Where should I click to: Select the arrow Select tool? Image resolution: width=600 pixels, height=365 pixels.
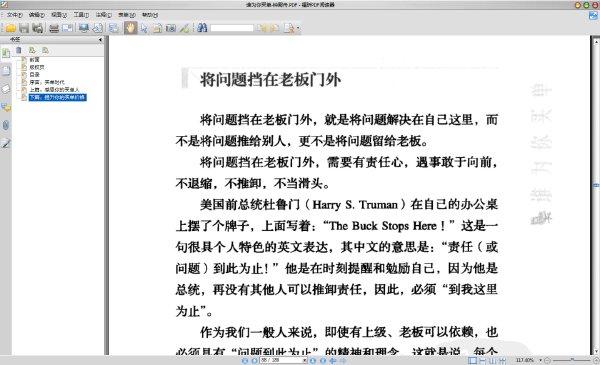click(x=144, y=28)
